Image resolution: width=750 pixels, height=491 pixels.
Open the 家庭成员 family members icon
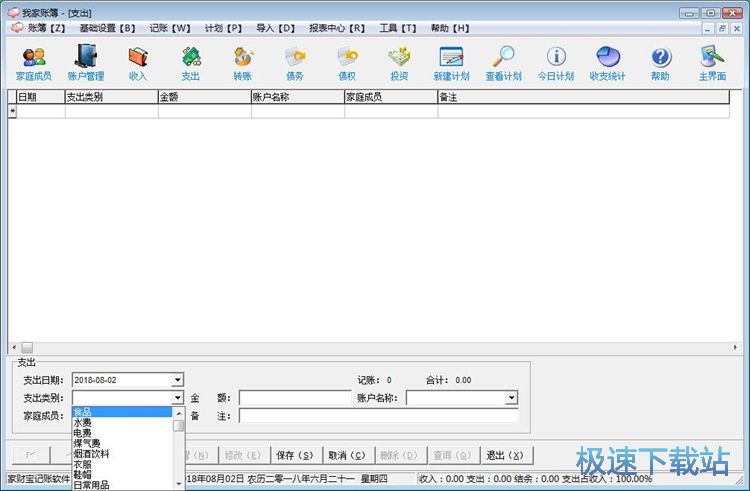[33, 63]
